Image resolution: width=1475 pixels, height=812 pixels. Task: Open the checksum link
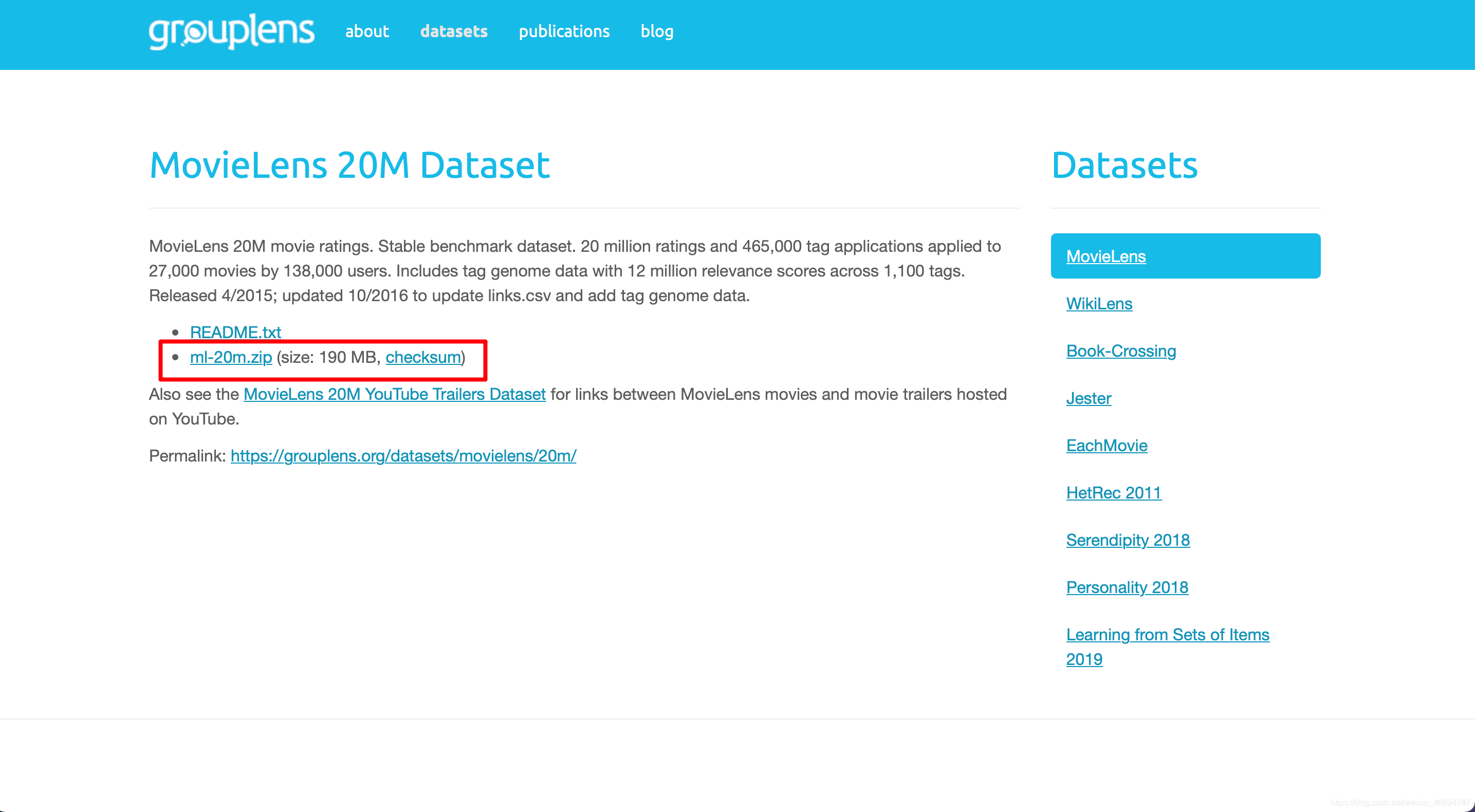coord(423,357)
